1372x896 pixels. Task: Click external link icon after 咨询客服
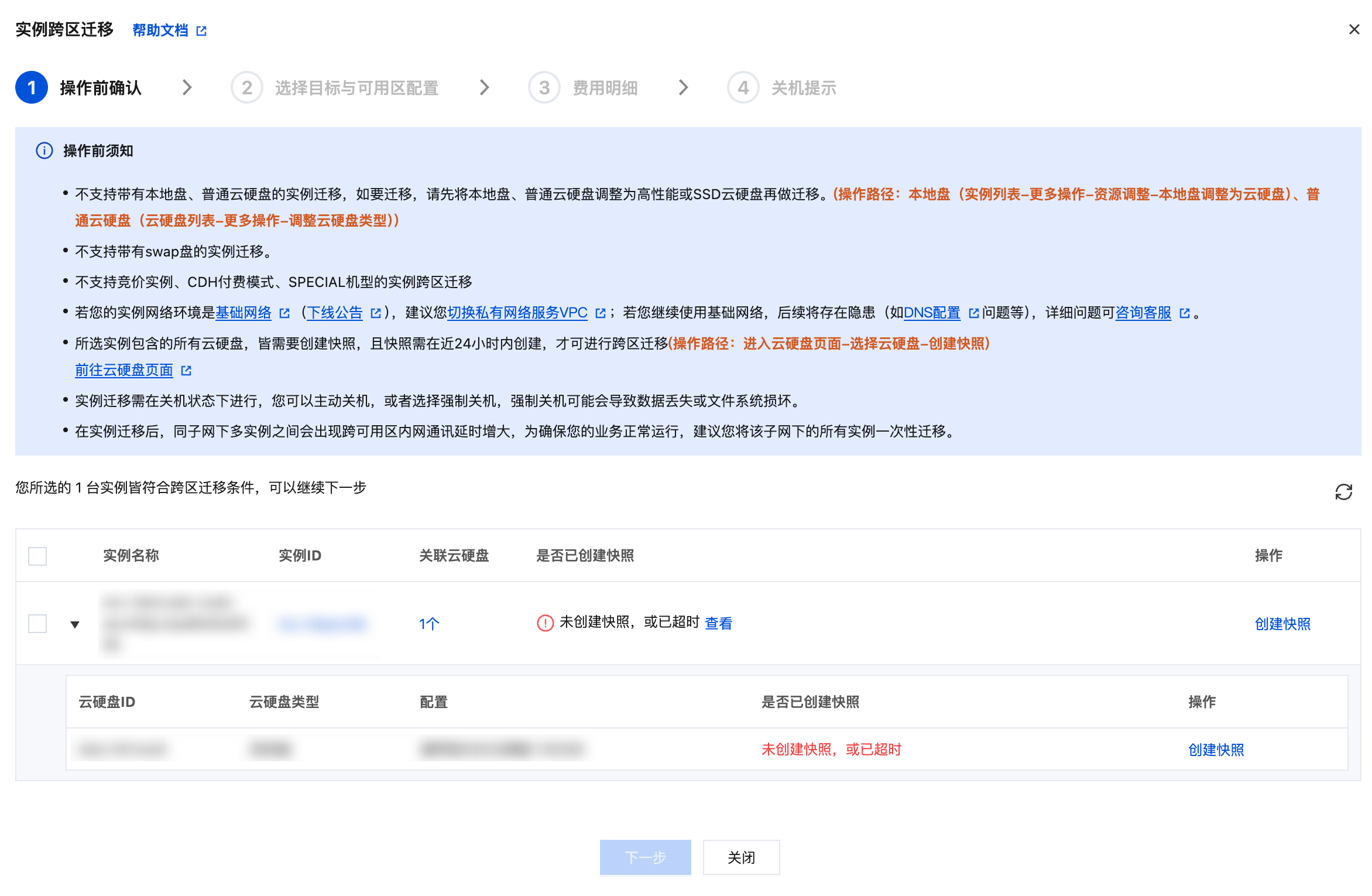click(x=1185, y=313)
